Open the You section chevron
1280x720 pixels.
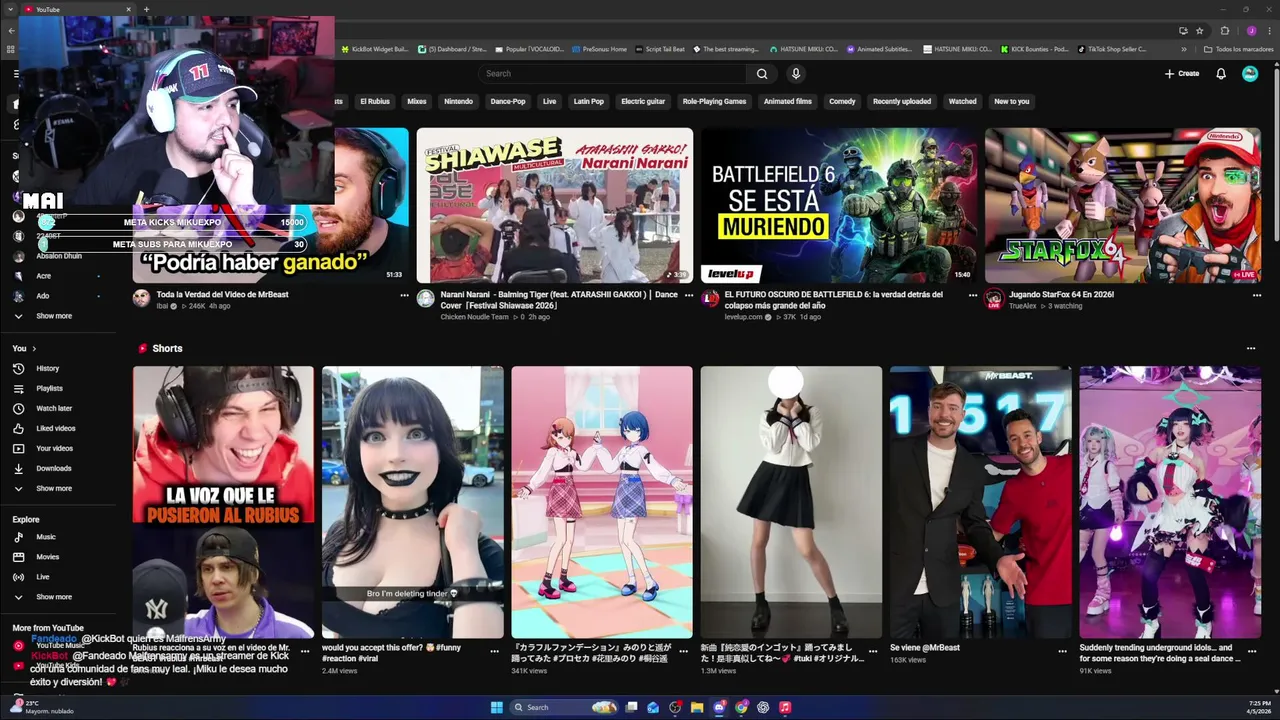pyautogui.click(x=34, y=348)
